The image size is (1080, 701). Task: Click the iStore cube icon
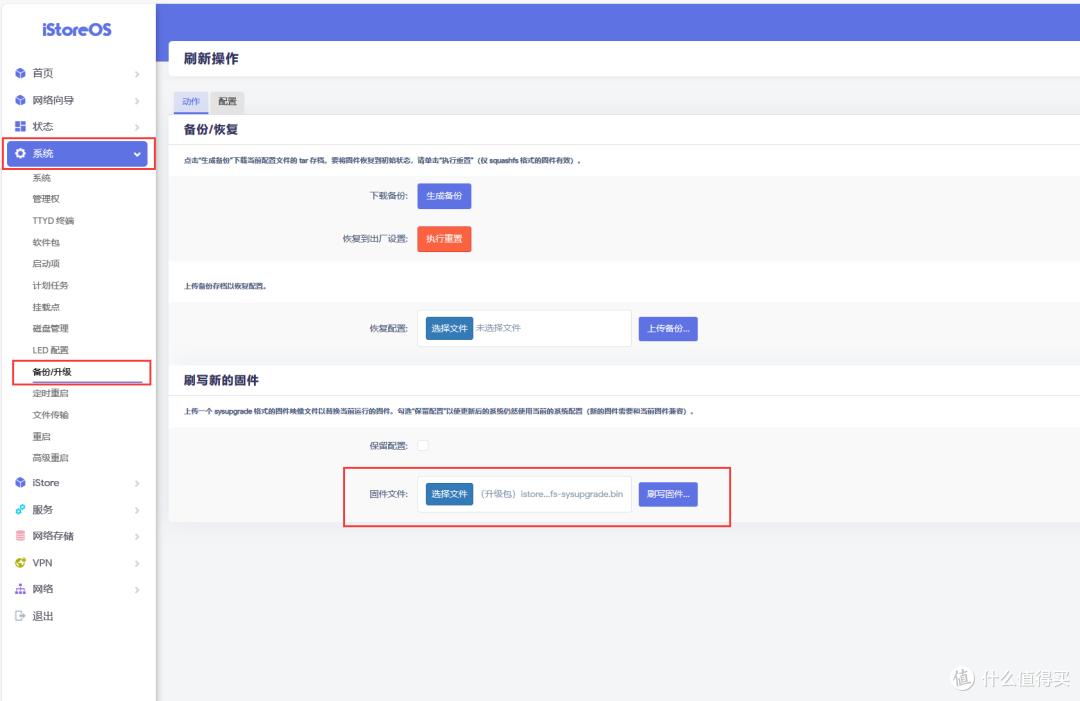(20, 483)
